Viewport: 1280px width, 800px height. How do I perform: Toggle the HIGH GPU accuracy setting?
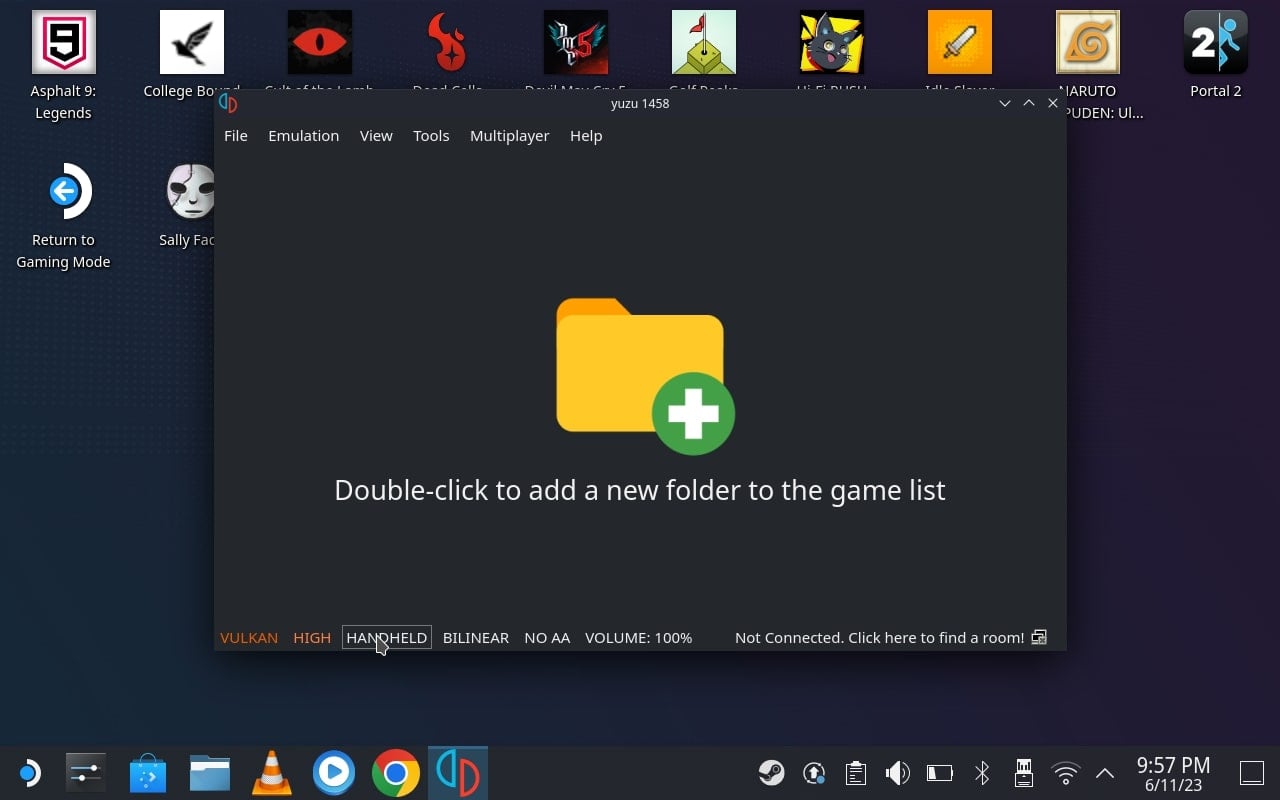point(312,637)
